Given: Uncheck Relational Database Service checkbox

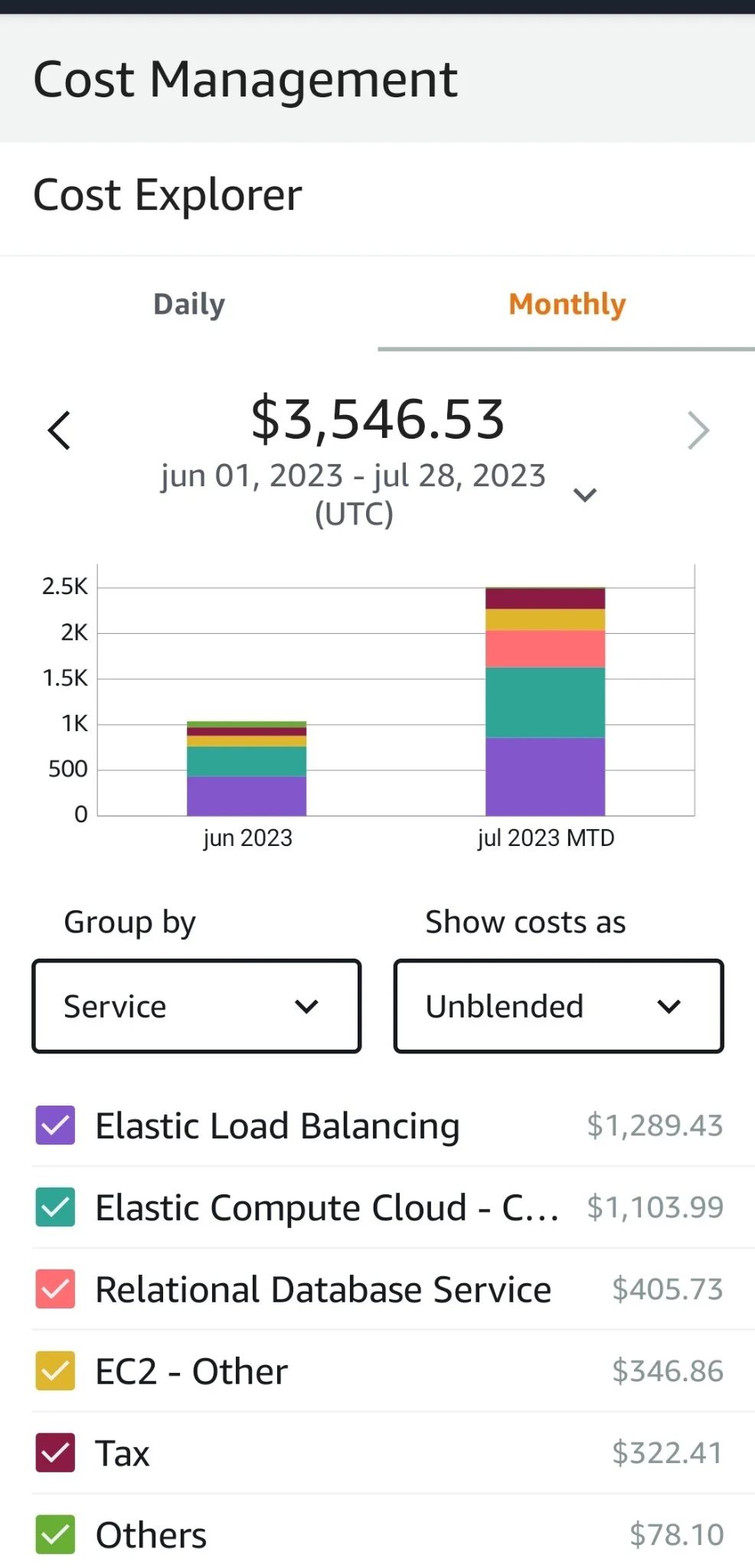Looking at the screenshot, I should pos(55,1289).
